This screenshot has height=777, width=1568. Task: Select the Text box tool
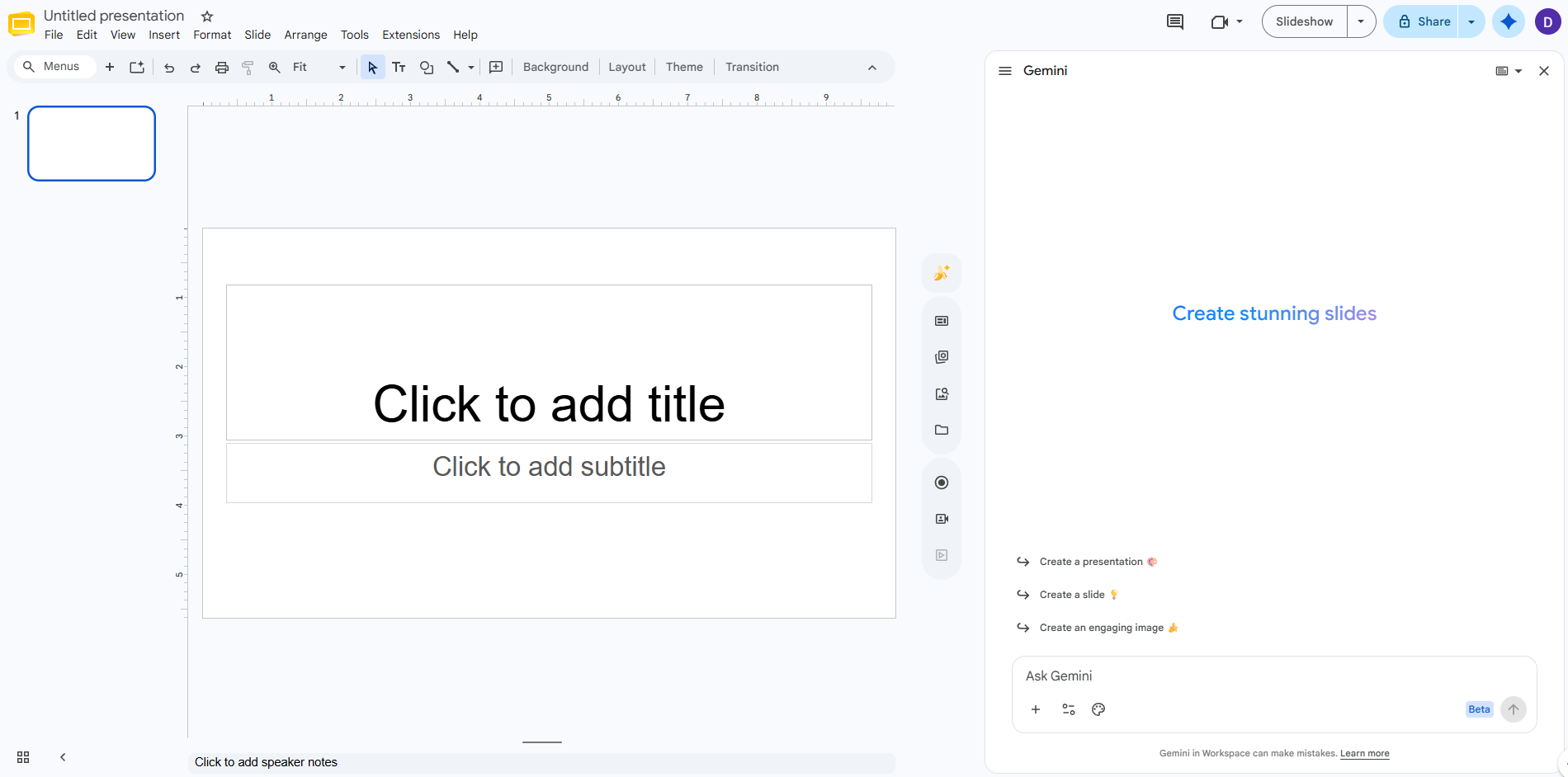point(399,68)
